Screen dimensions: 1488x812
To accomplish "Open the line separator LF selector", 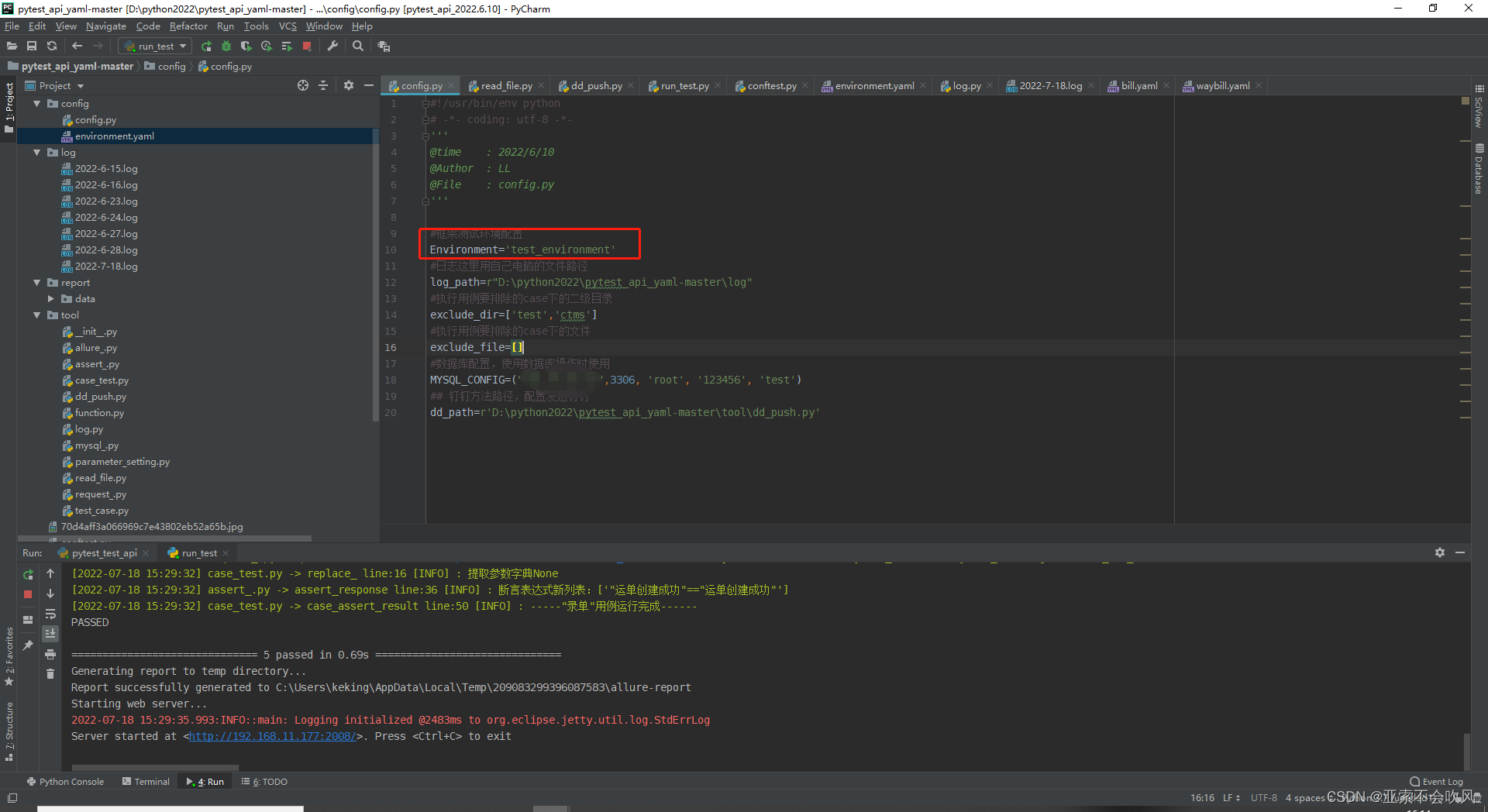I will pyautogui.click(x=1231, y=797).
